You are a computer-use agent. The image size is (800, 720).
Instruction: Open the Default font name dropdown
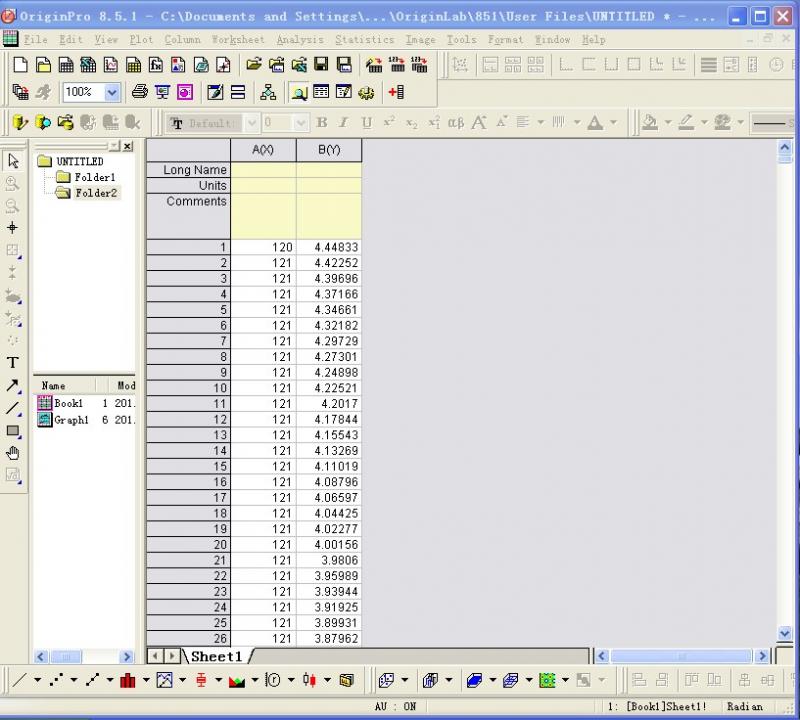pyautogui.click(x=251, y=123)
